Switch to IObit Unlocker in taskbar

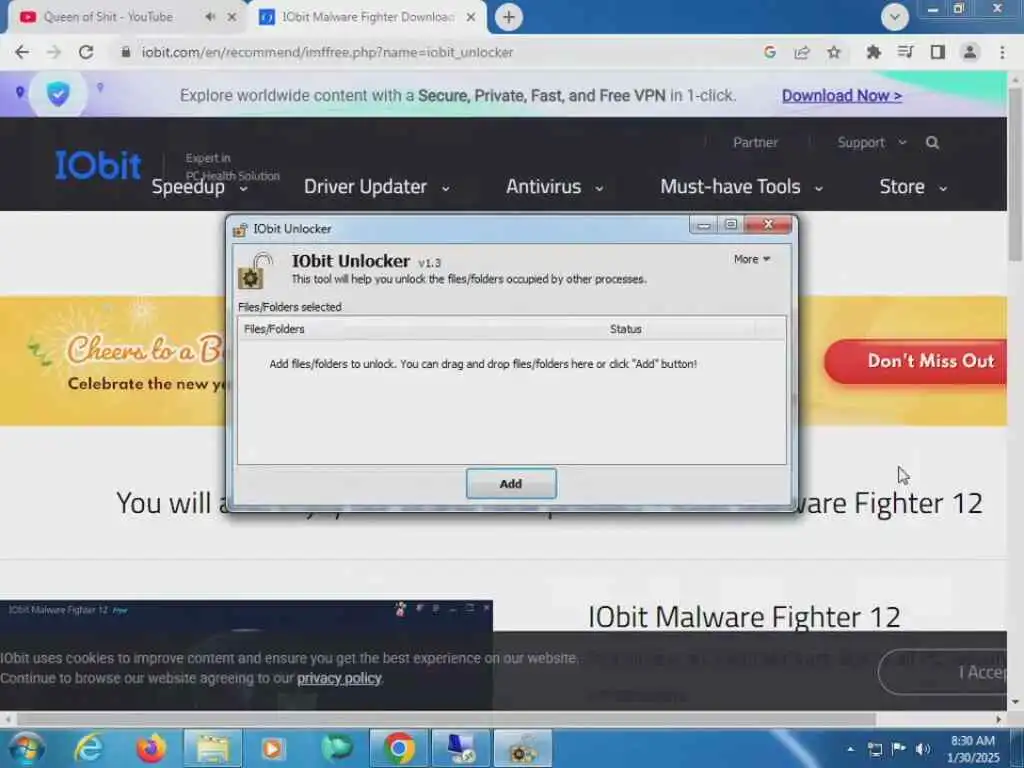tap(523, 748)
